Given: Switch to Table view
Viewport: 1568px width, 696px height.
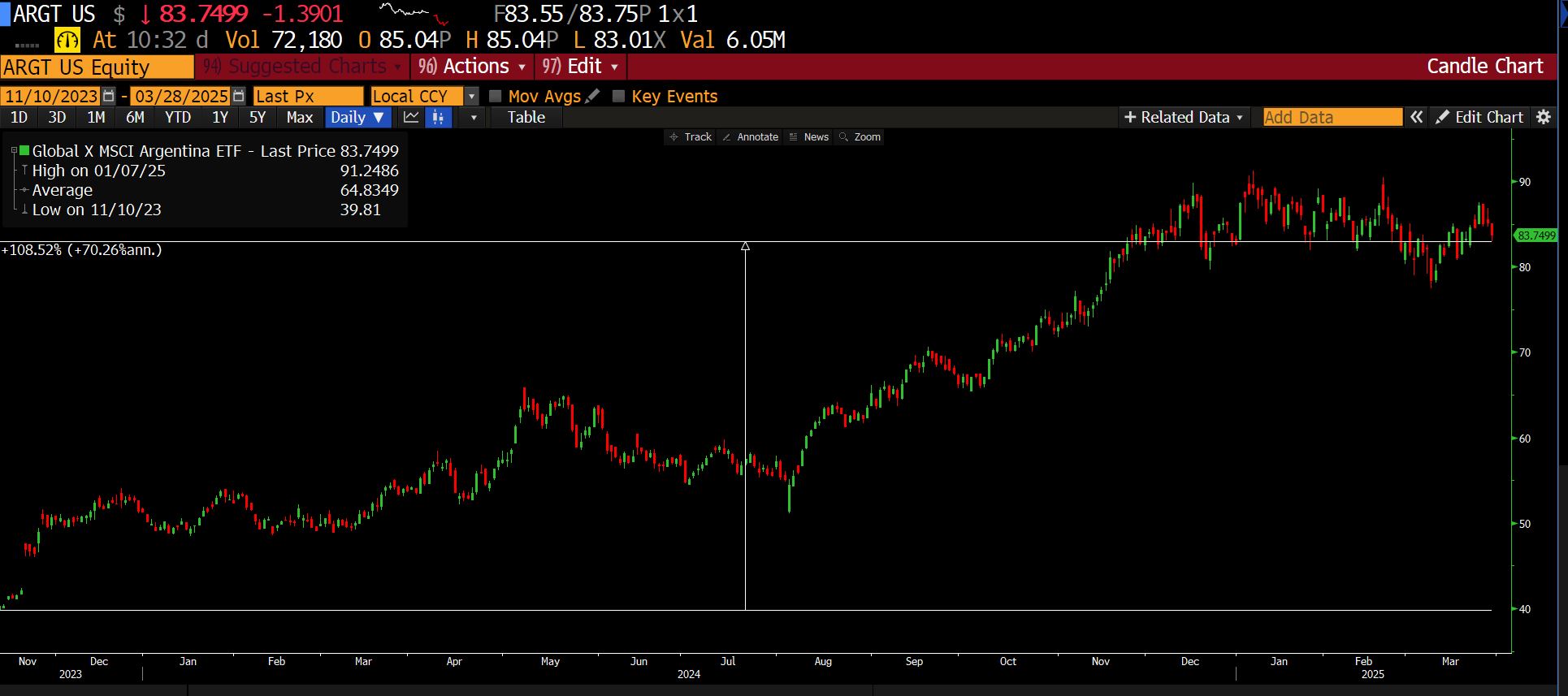Looking at the screenshot, I should [526, 117].
